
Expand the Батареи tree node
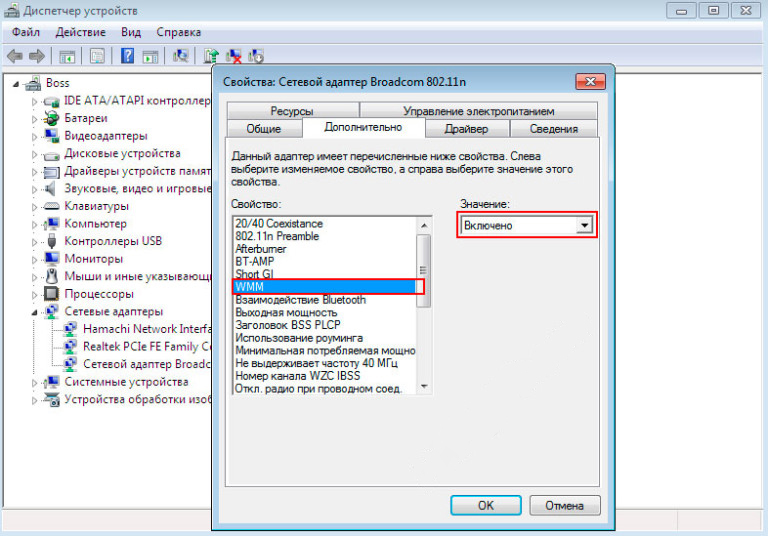pyautogui.click(x=34, y=119)
